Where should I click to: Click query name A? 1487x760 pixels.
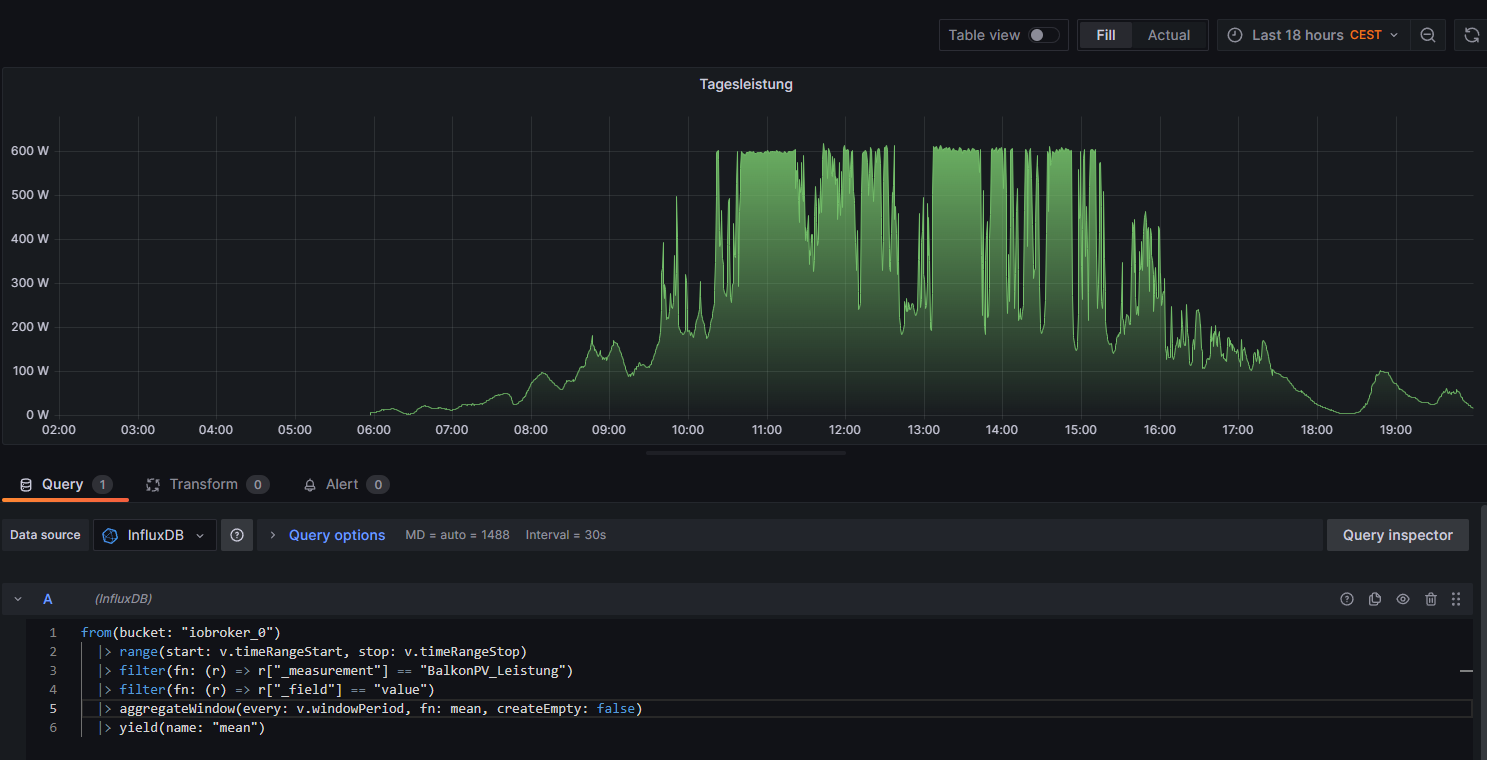(47, 599)
